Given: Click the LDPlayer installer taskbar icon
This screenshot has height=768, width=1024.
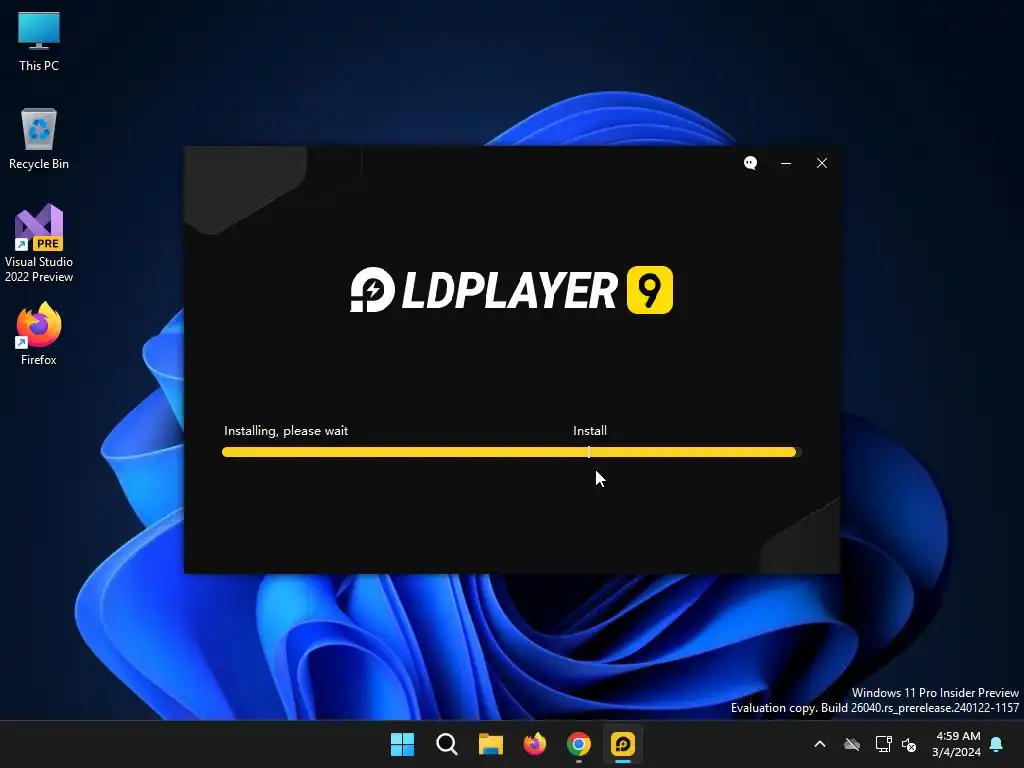Looking at the screenshot, I should click(x=623, y=744).
